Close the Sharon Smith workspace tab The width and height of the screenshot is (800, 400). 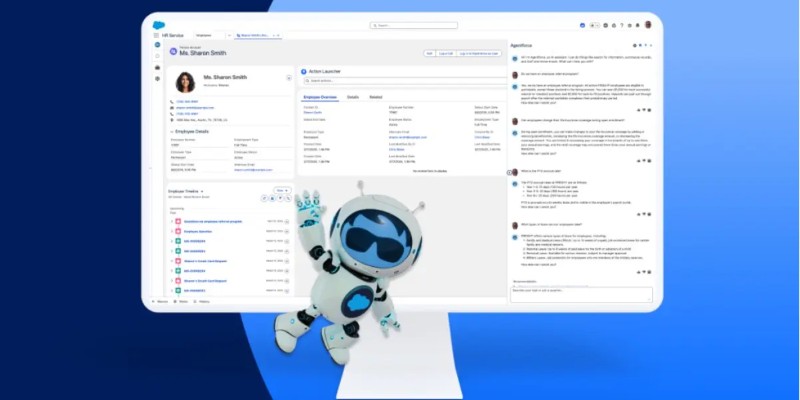tap(278, 36)
